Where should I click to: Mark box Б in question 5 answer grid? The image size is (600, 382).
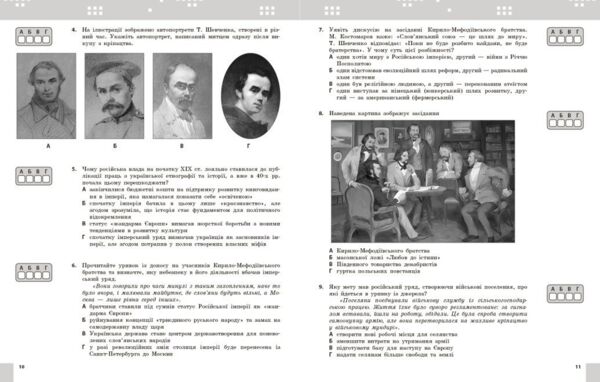point(30,179)
